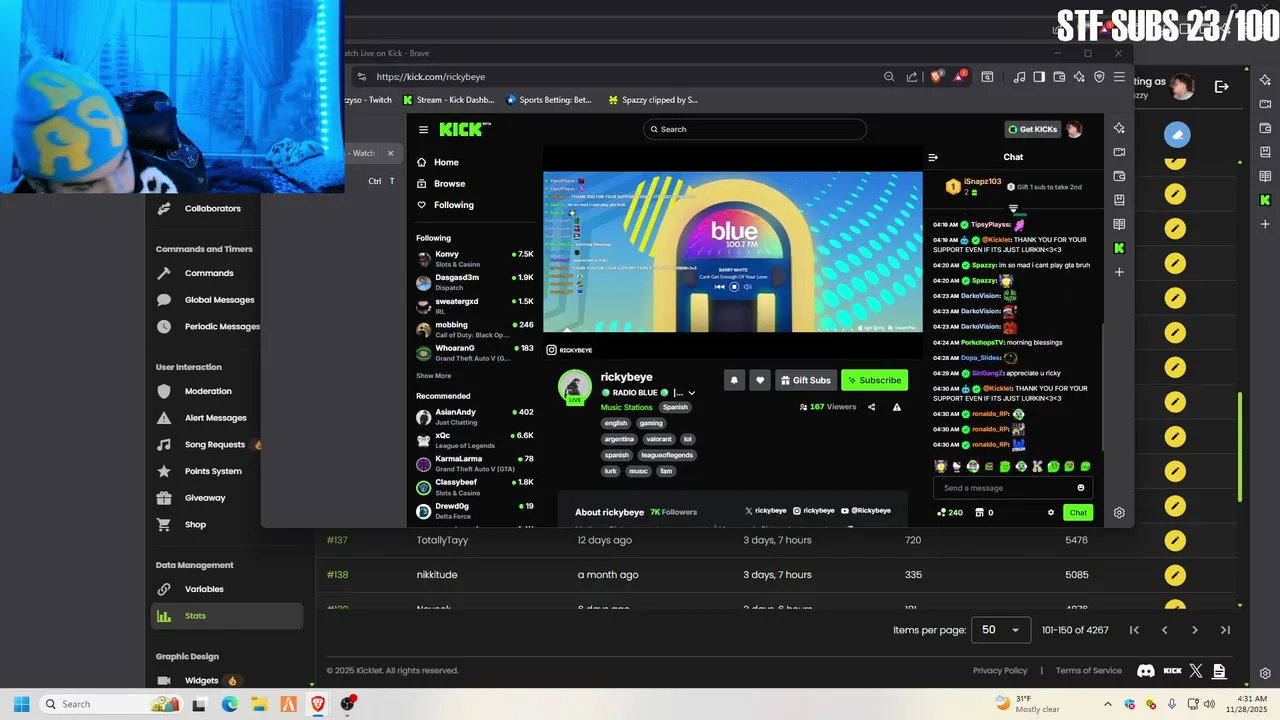Screen dimensions: 1280x720
Task: Zoom the page with the magnifier icon
Action: point(889,76)
